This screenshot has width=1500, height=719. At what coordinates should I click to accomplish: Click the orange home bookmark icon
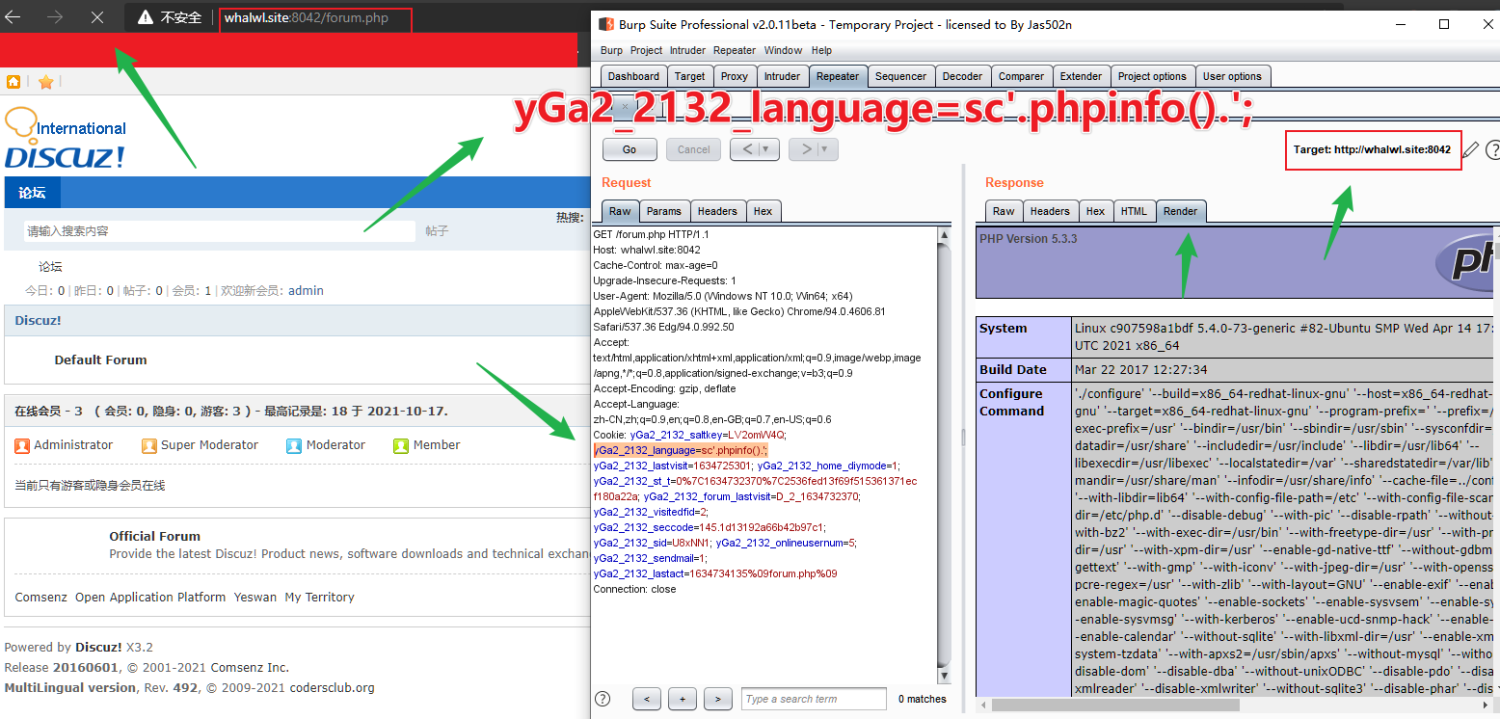(x=14, y=82)
